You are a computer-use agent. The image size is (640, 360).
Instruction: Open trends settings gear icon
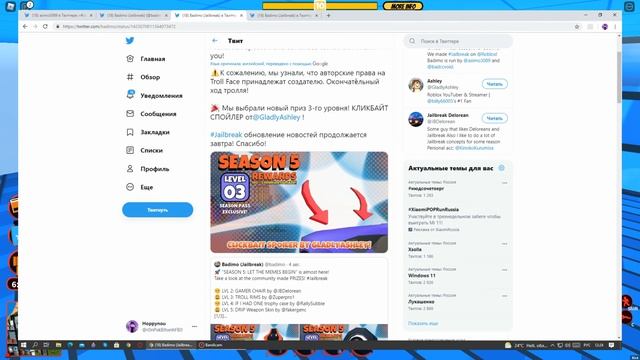pos(502,168)
